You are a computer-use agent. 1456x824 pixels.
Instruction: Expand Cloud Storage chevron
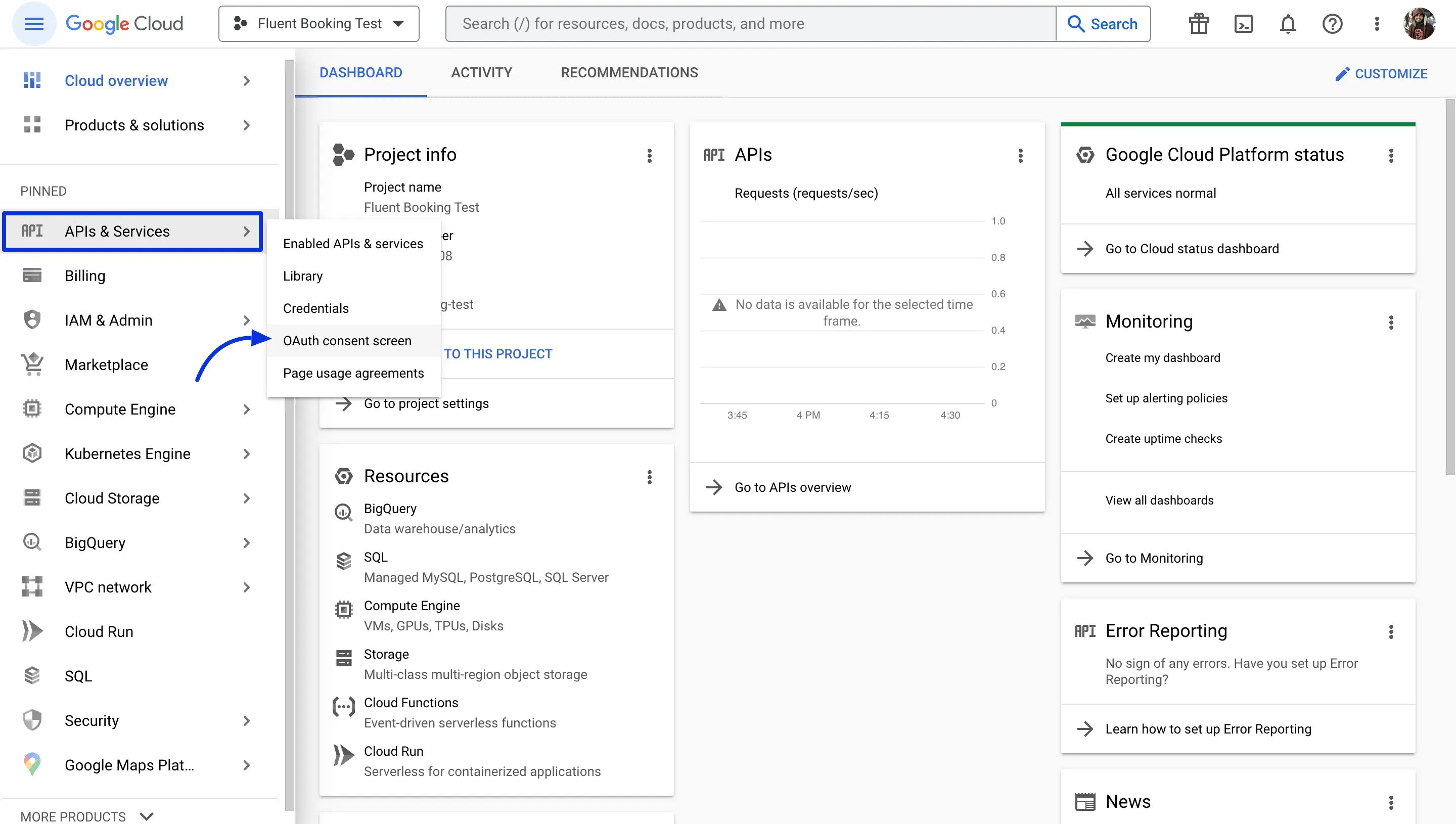pyautogui.click(x=246, y=498)
